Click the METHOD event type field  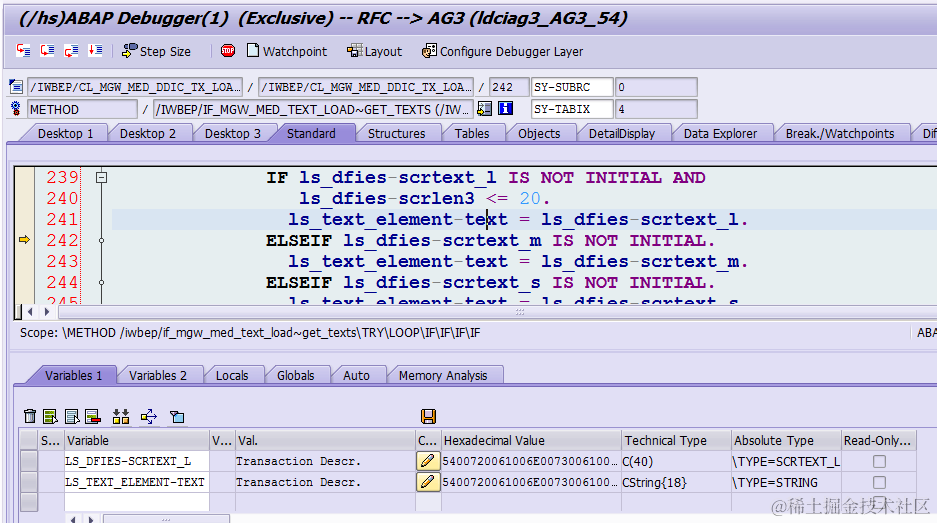pyautogui.click(x=82, y=109)
